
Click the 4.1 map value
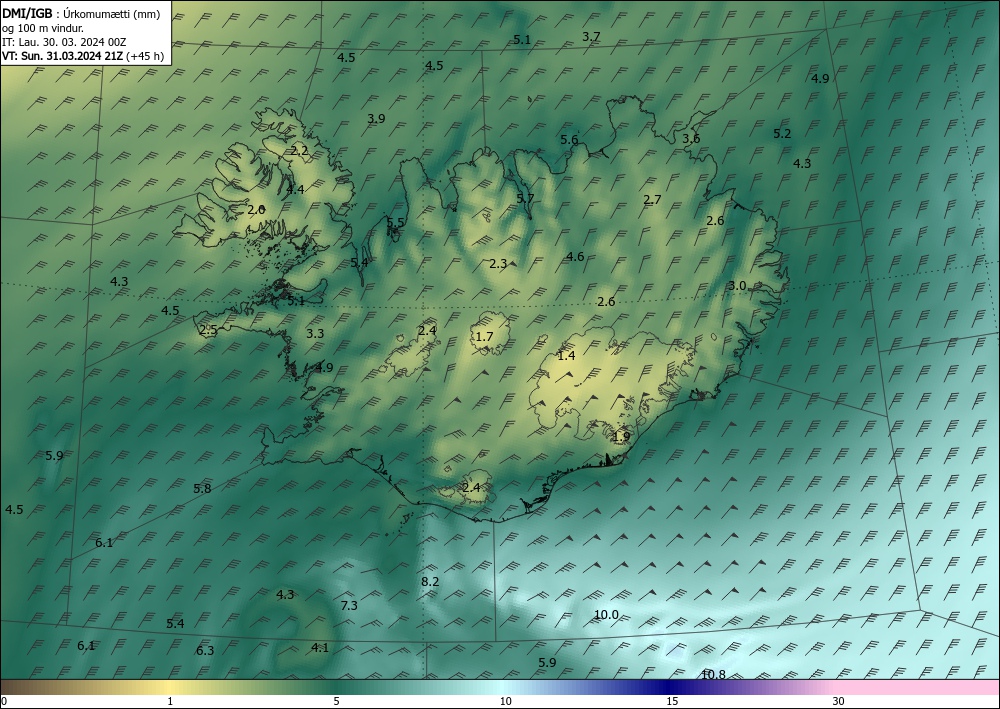click(320, 648)
